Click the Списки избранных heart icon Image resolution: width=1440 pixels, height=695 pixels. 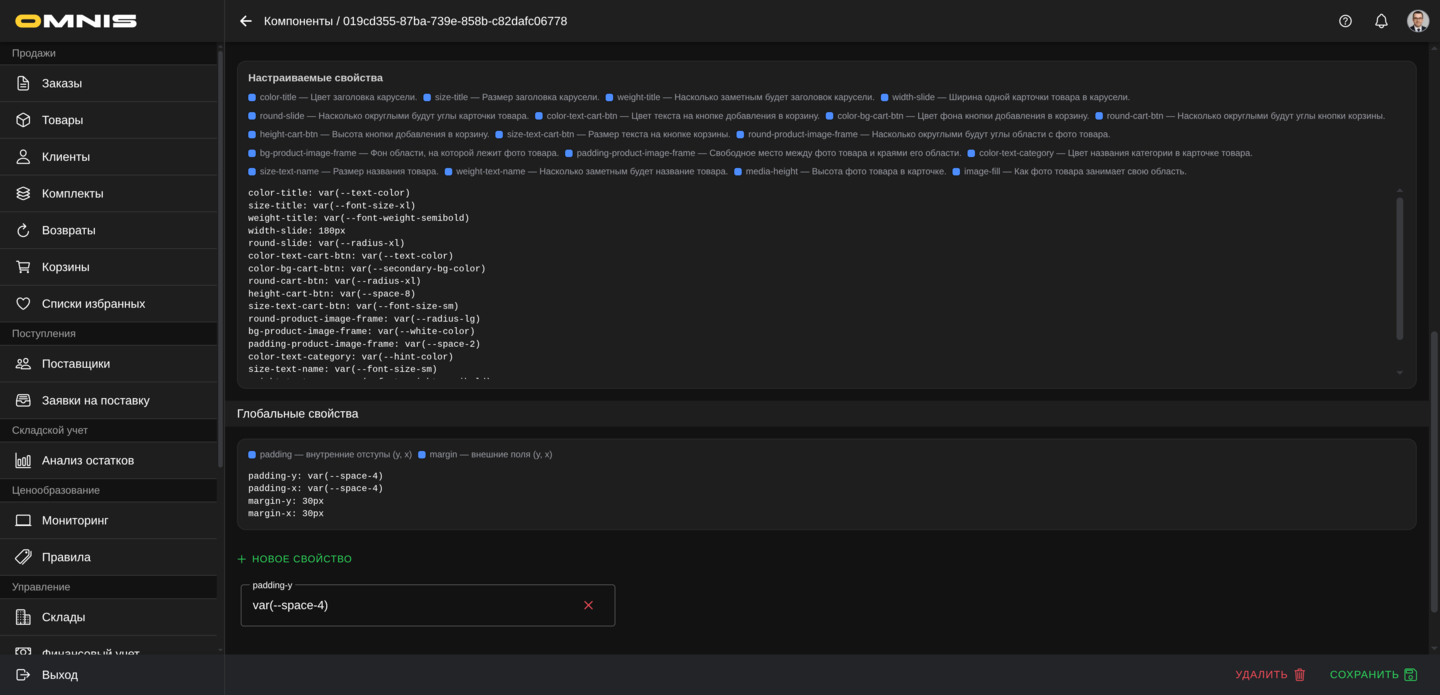[x=23, y=304]
